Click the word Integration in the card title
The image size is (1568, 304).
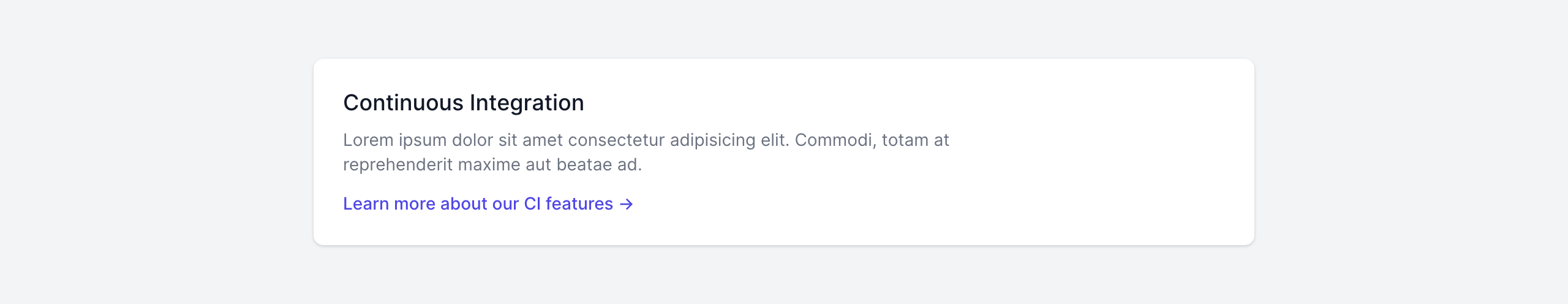(x=527, y=103)
